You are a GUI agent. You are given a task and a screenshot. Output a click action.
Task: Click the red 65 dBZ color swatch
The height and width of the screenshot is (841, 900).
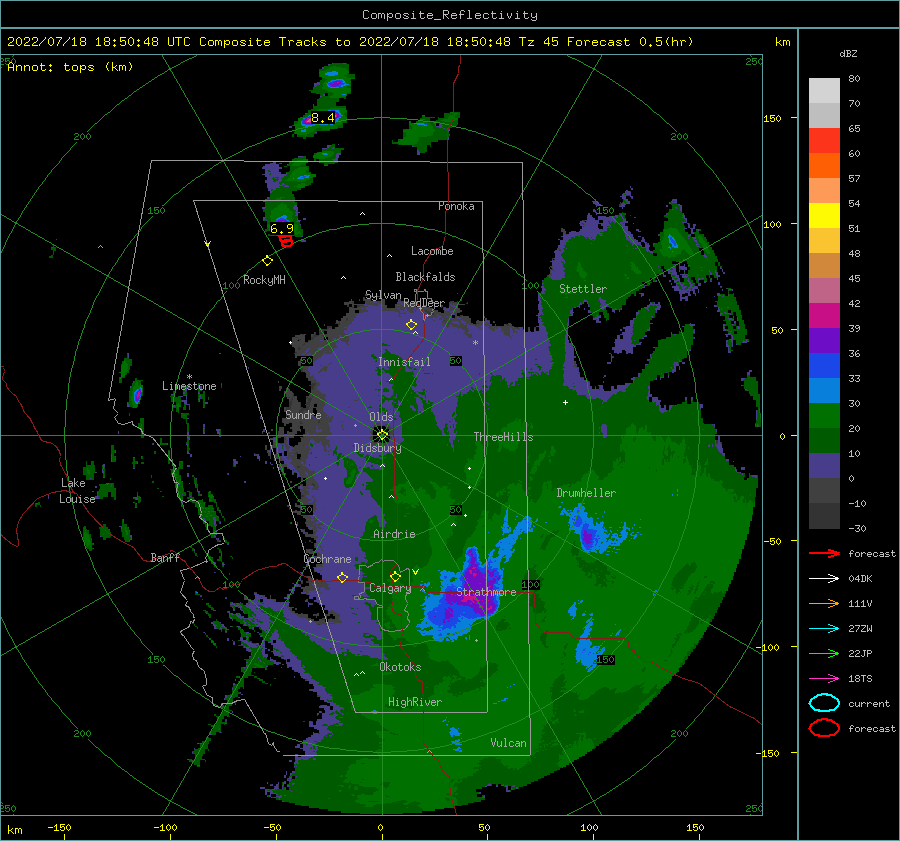click(x=824, y=141)
